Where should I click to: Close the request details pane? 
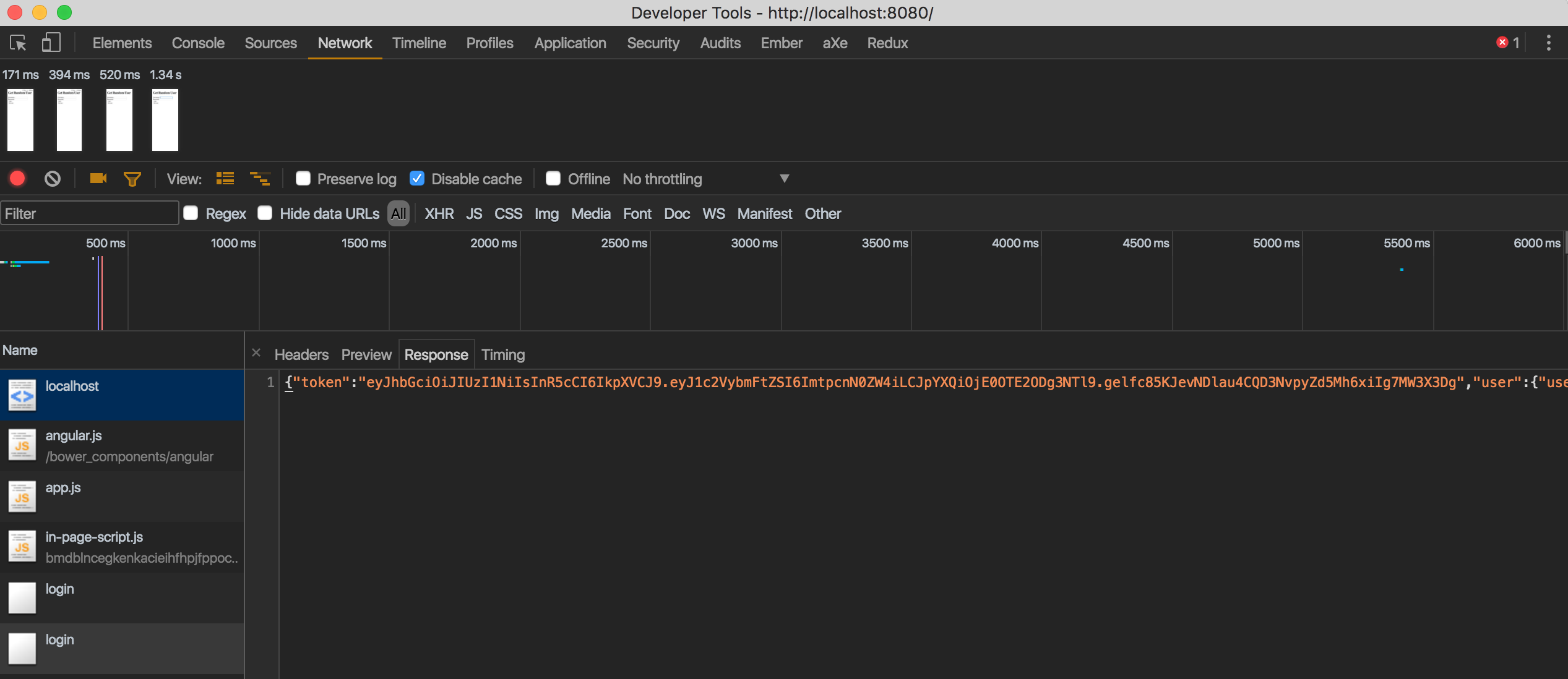[x=256, y=353]
